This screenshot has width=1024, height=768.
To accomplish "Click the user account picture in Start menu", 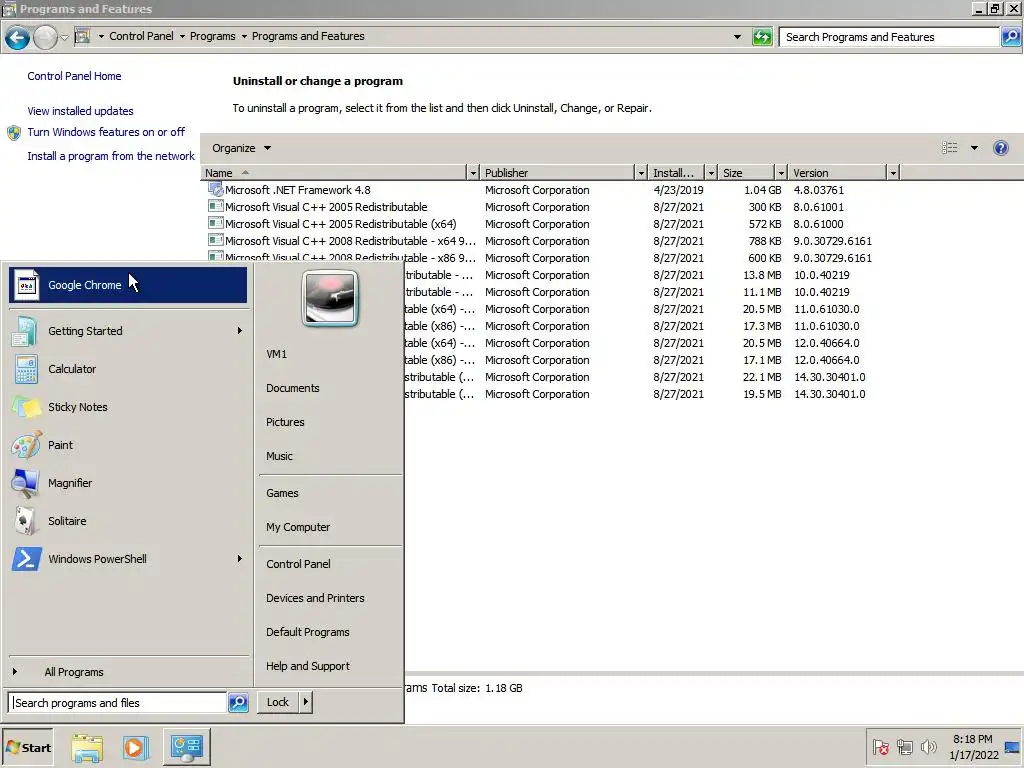I will [x=330, y=298].
